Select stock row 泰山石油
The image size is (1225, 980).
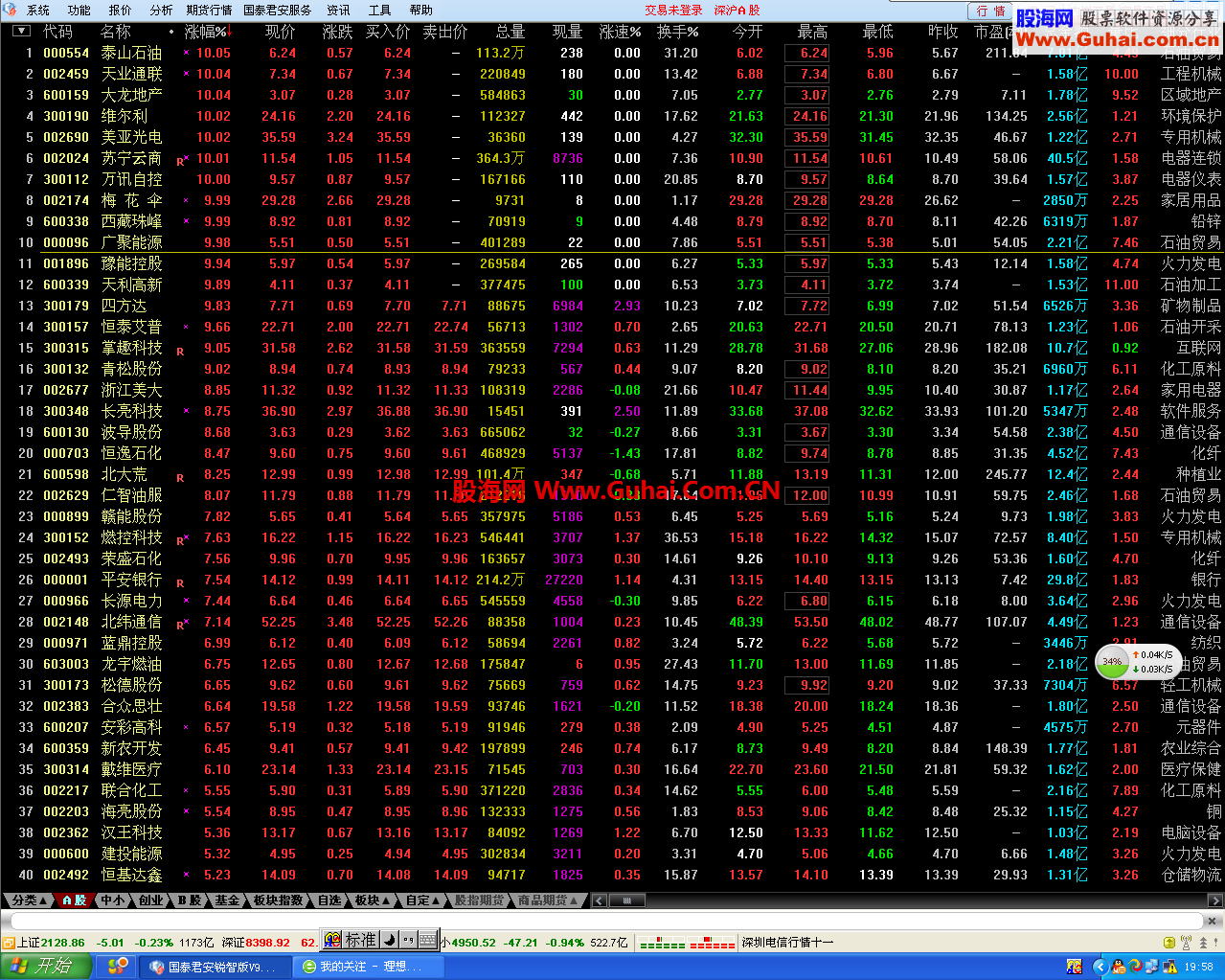point(612,53)
